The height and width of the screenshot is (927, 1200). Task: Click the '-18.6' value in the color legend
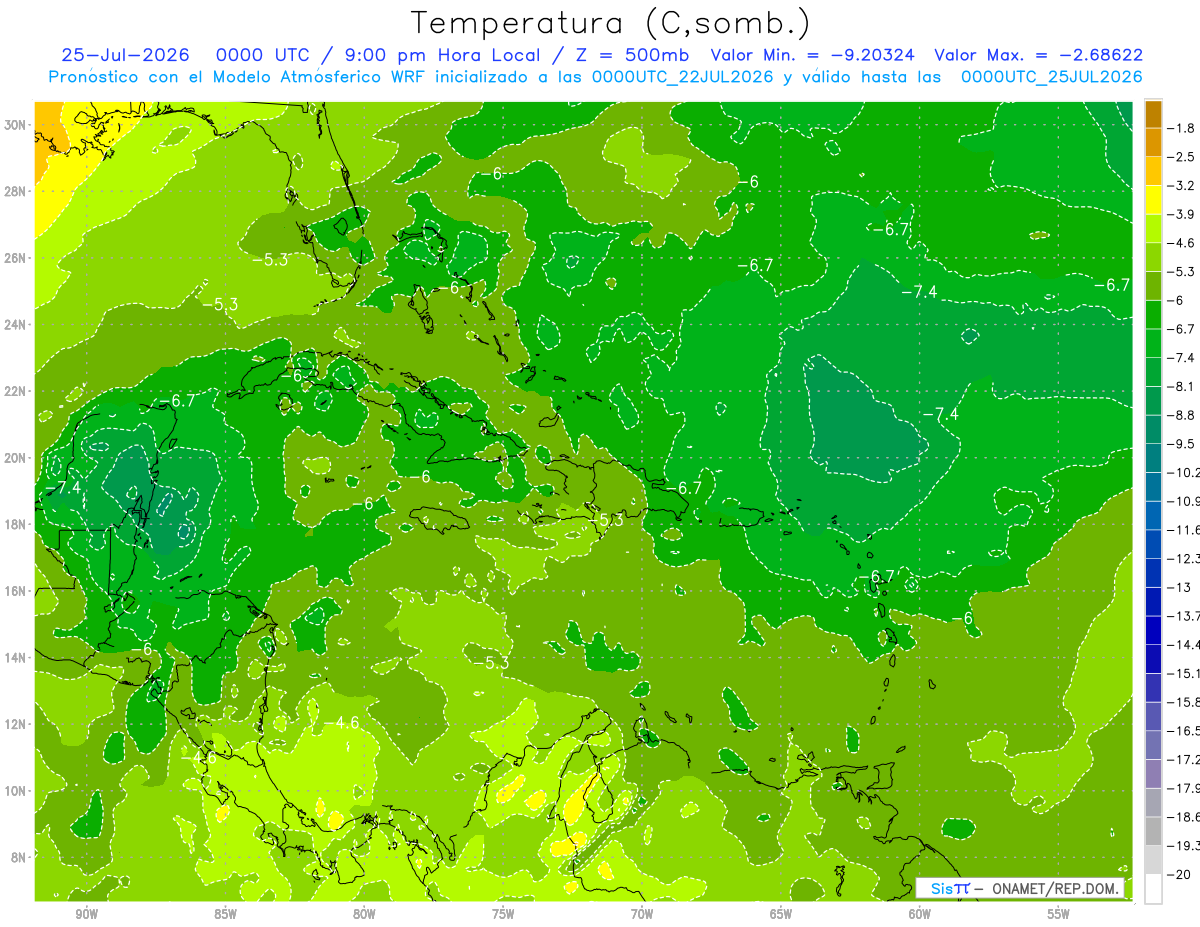click(x=1184, y=818)
